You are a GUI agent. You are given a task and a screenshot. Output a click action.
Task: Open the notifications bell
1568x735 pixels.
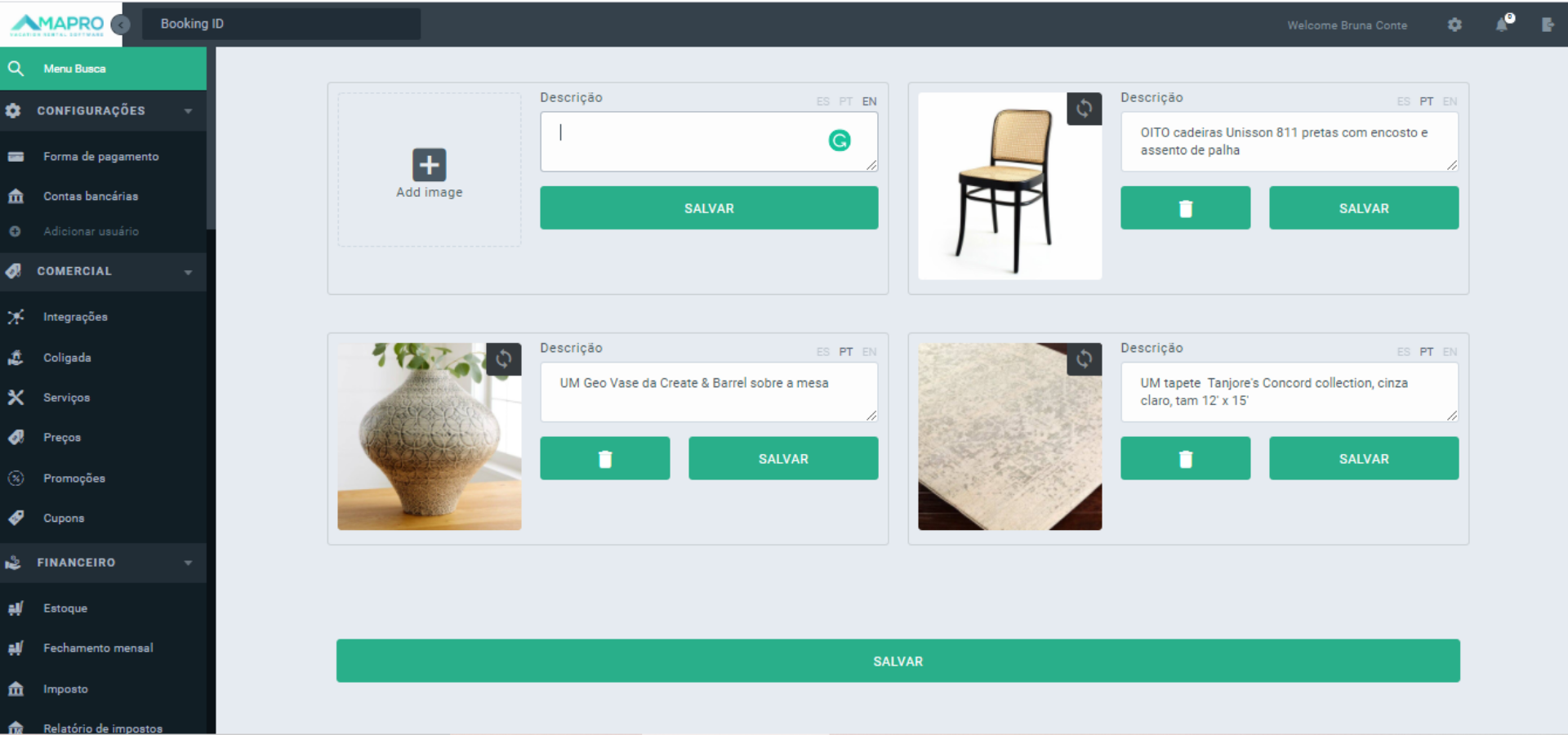[x=1502, y=24]
